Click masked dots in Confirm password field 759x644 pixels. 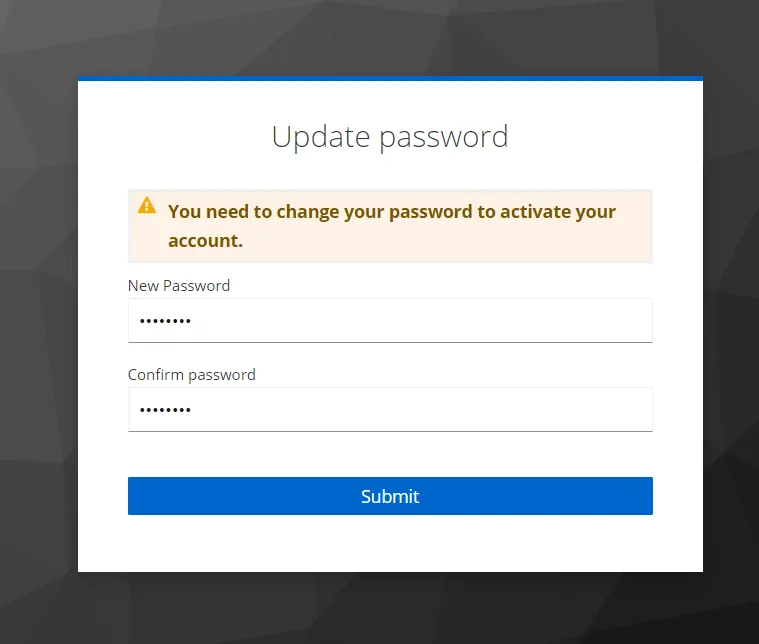(165, 410)
